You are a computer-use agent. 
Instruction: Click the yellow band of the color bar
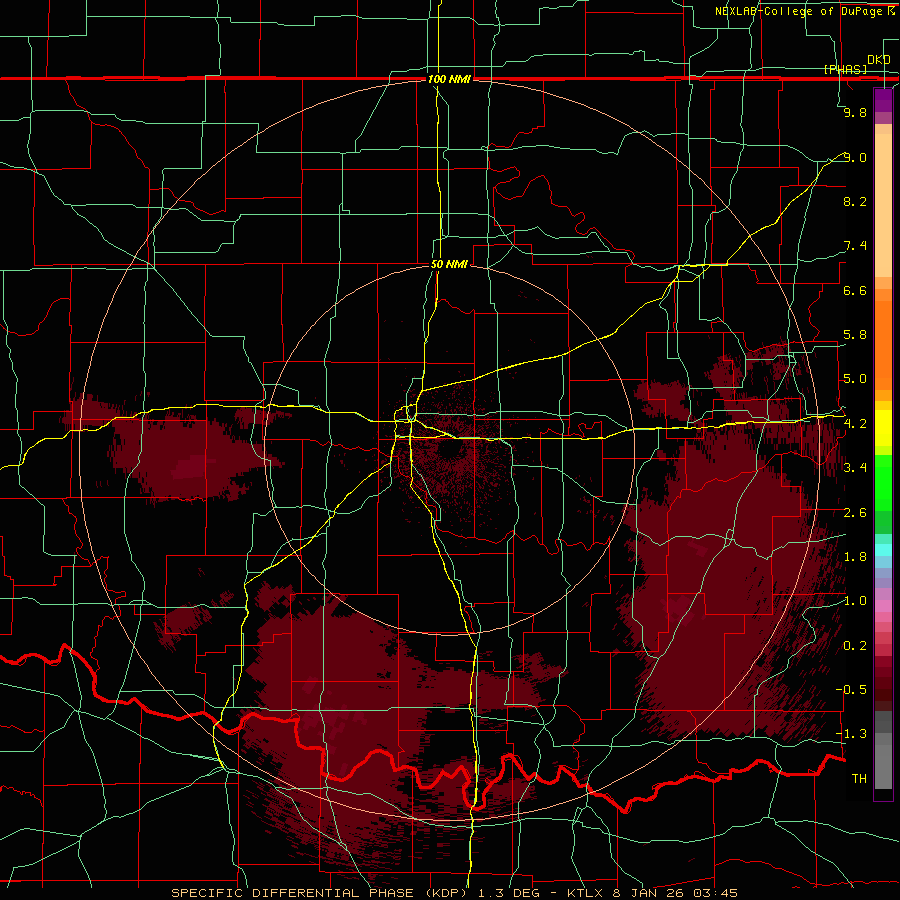coord(883,428)
